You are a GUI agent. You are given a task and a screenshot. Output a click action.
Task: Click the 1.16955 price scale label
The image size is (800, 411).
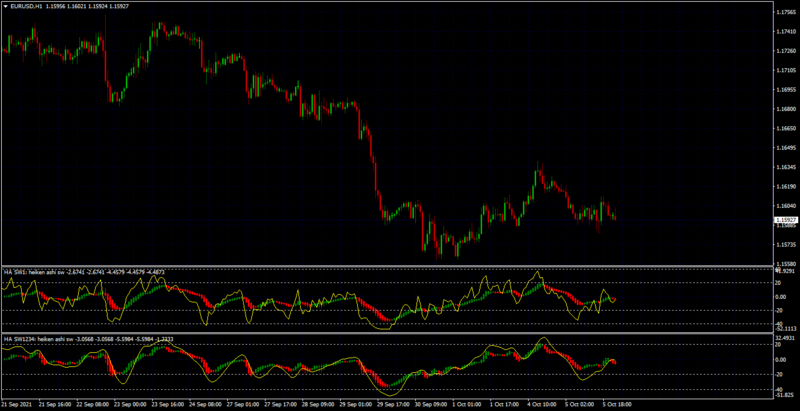point(786,90)
